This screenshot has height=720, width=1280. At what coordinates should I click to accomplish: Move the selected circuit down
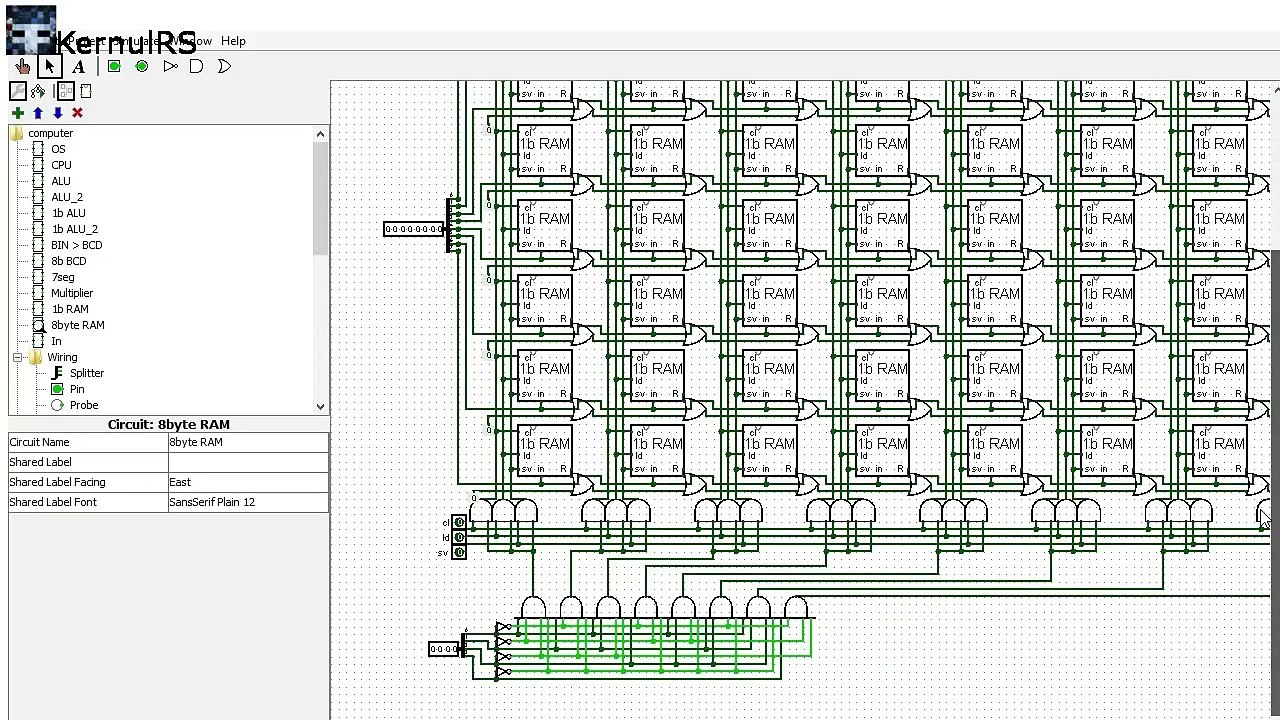coord(58,113)
